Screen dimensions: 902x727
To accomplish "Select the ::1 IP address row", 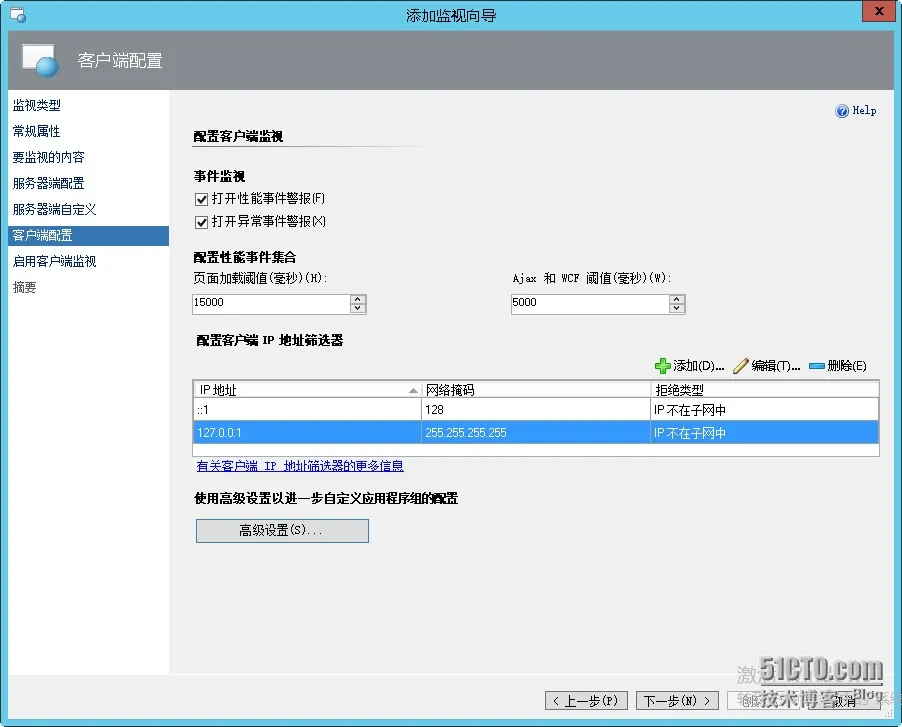I will (536, 410).
